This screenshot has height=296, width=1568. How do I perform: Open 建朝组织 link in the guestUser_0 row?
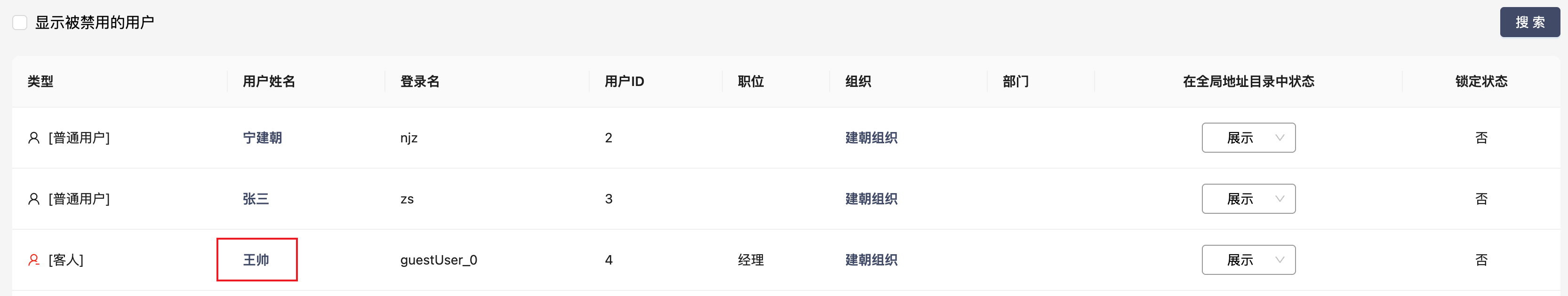[871, 260]
